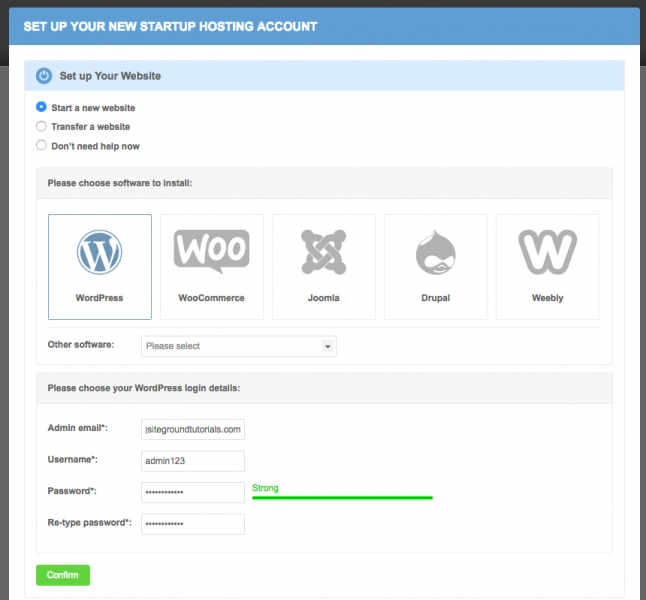Click the Set Up Your New Startup Hosting Account title
This screenshot has width=646, height=600.
pyautogui.click(x=170, y=27)
